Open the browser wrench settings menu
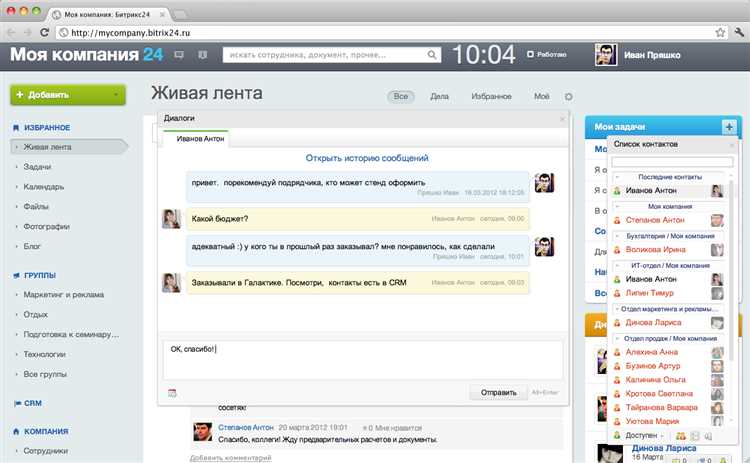Screen dimensions: 750x463 click(739, 33)
